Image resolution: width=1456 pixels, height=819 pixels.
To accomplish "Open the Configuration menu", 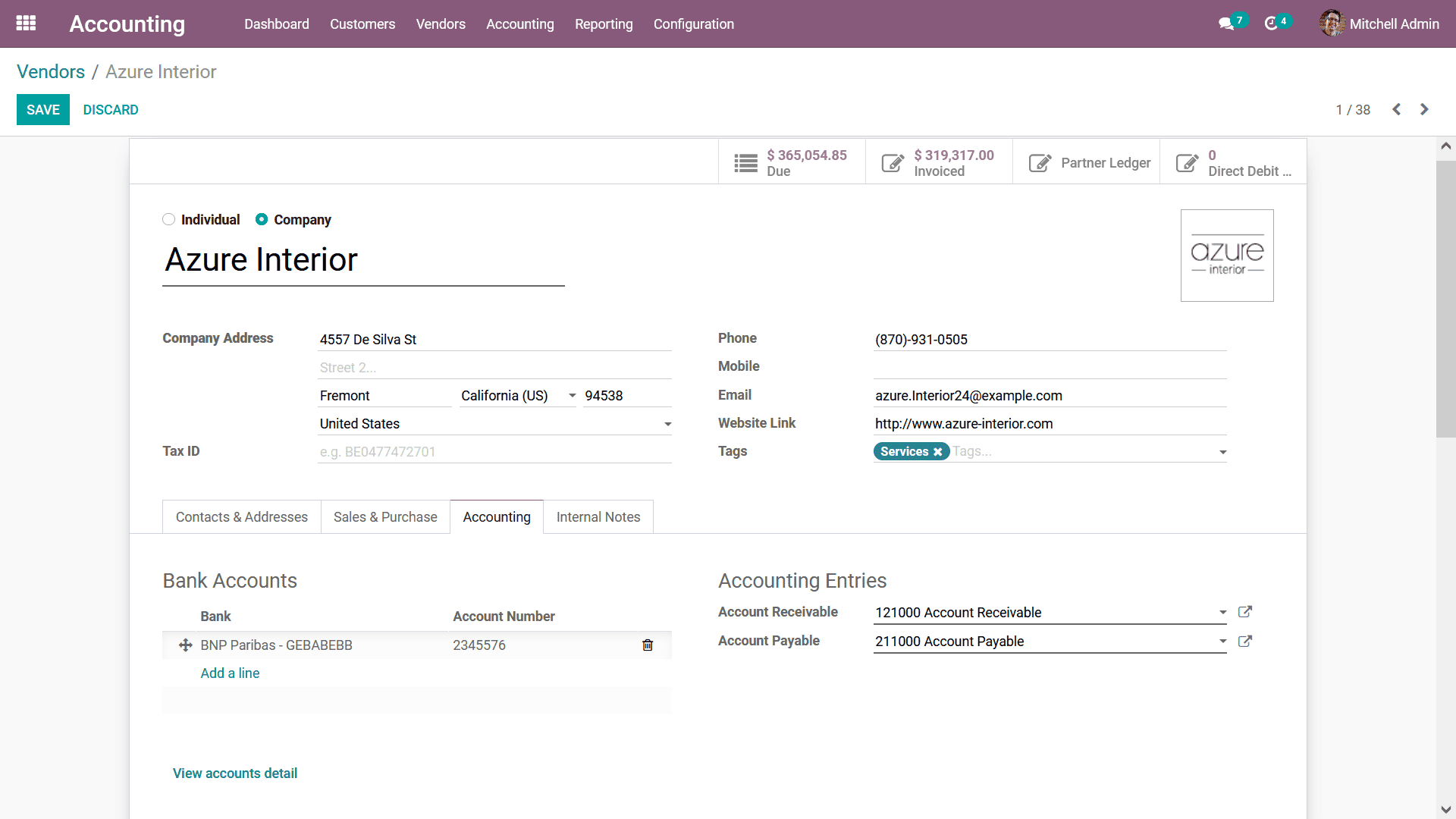I will 694,24.
